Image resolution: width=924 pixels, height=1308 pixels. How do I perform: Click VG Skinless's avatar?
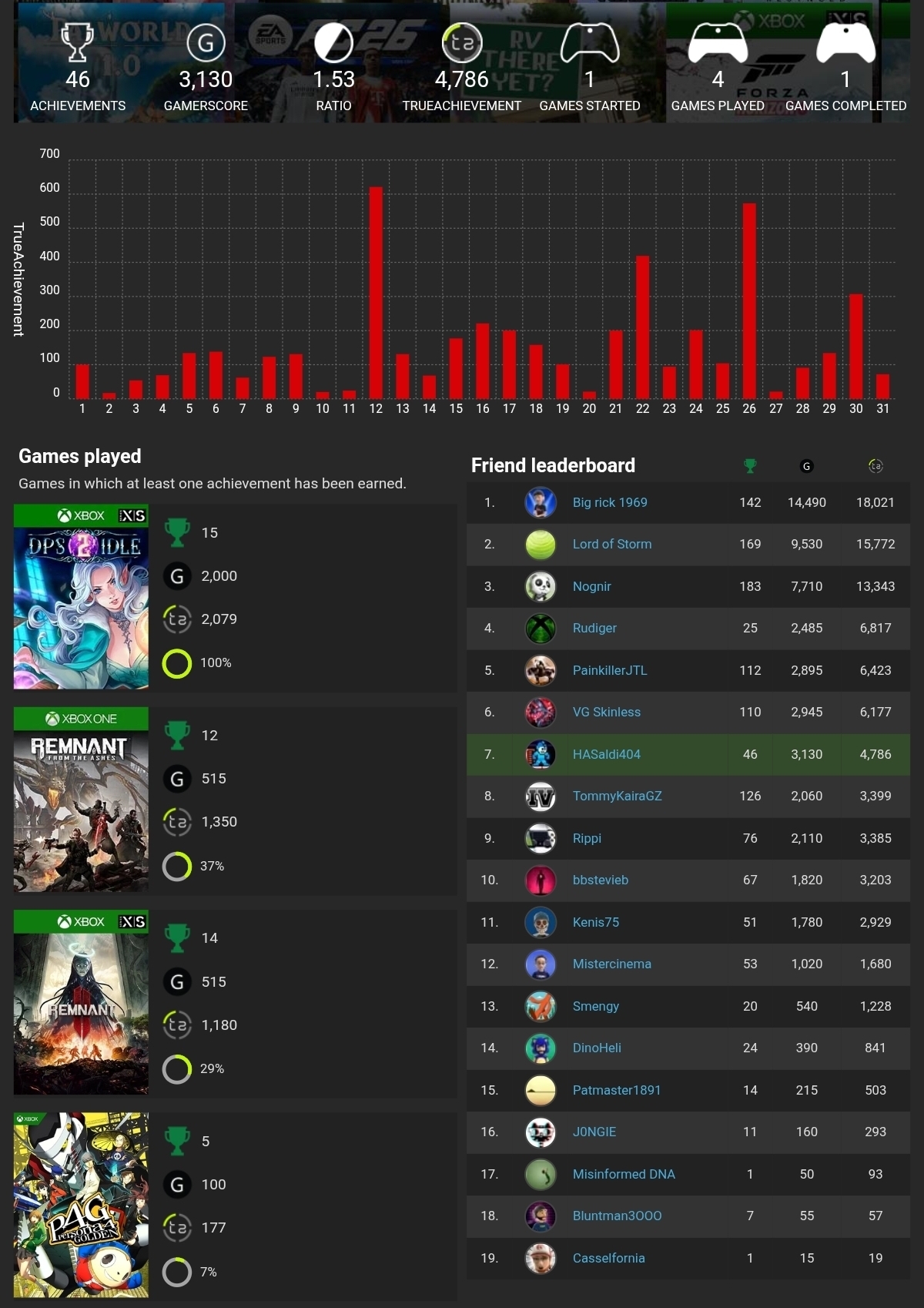tap(541, 713)
